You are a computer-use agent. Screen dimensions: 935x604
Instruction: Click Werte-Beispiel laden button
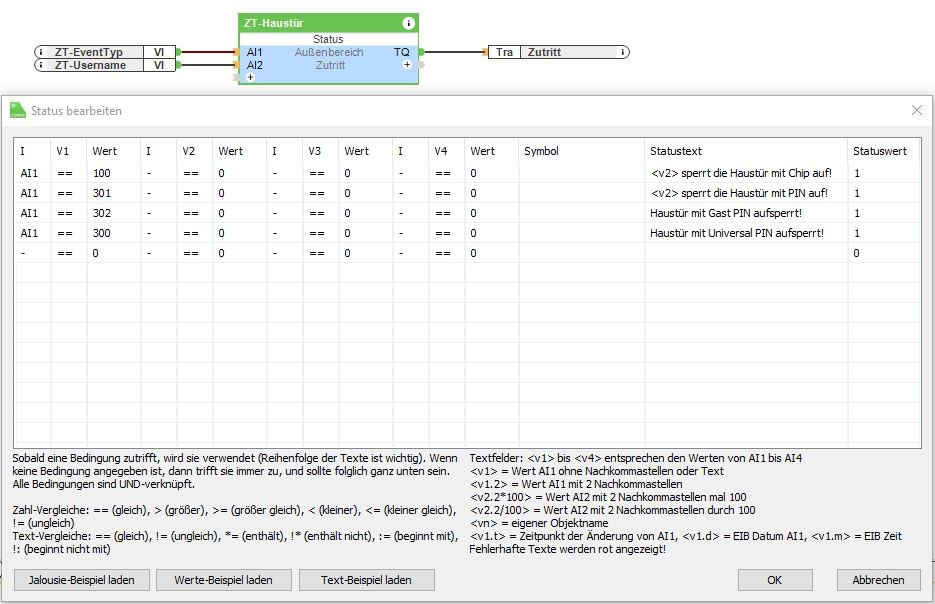[x=224, y=580]
